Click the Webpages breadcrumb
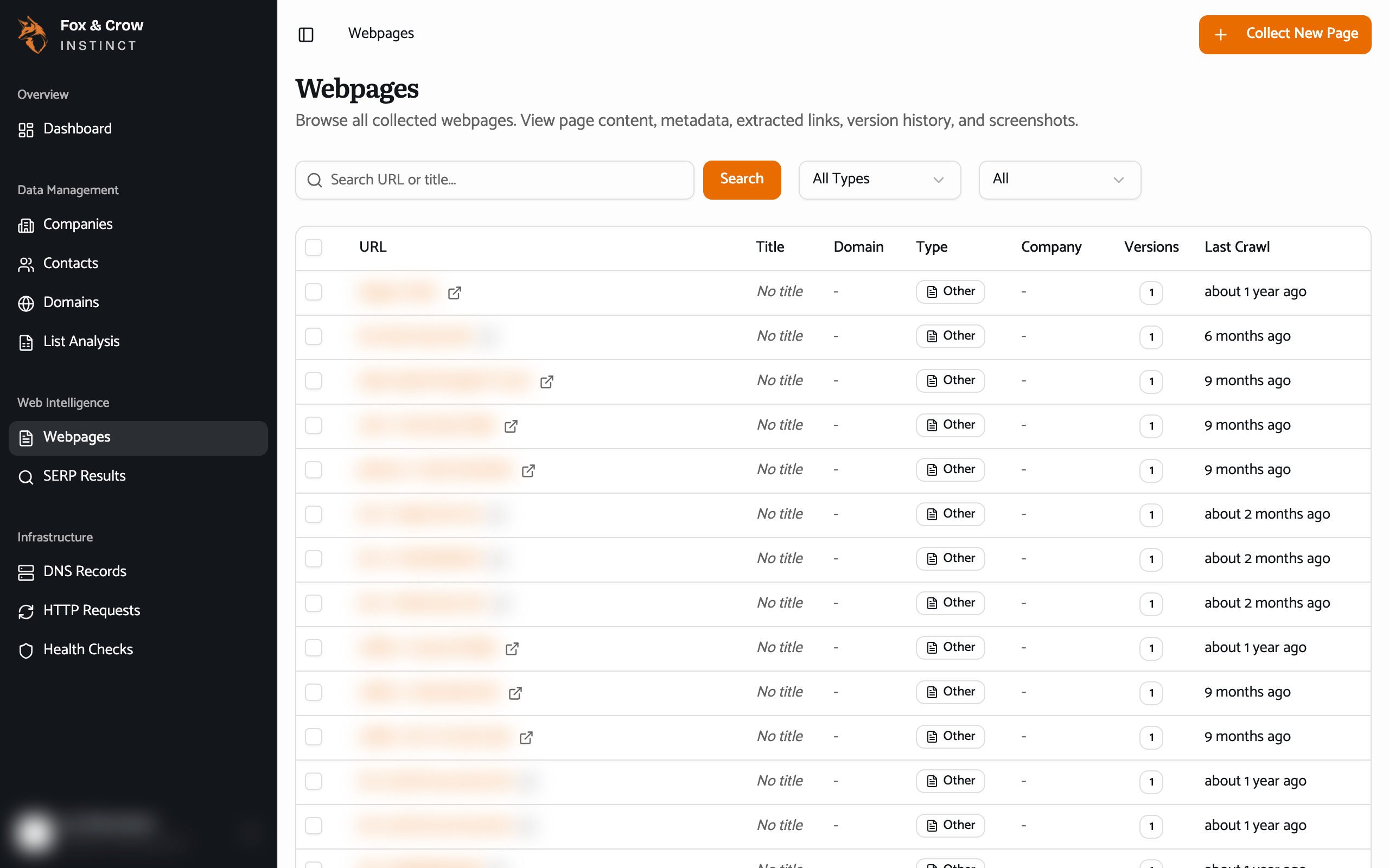Viewport: 1389px width, 868px height. tap(380, 34)
